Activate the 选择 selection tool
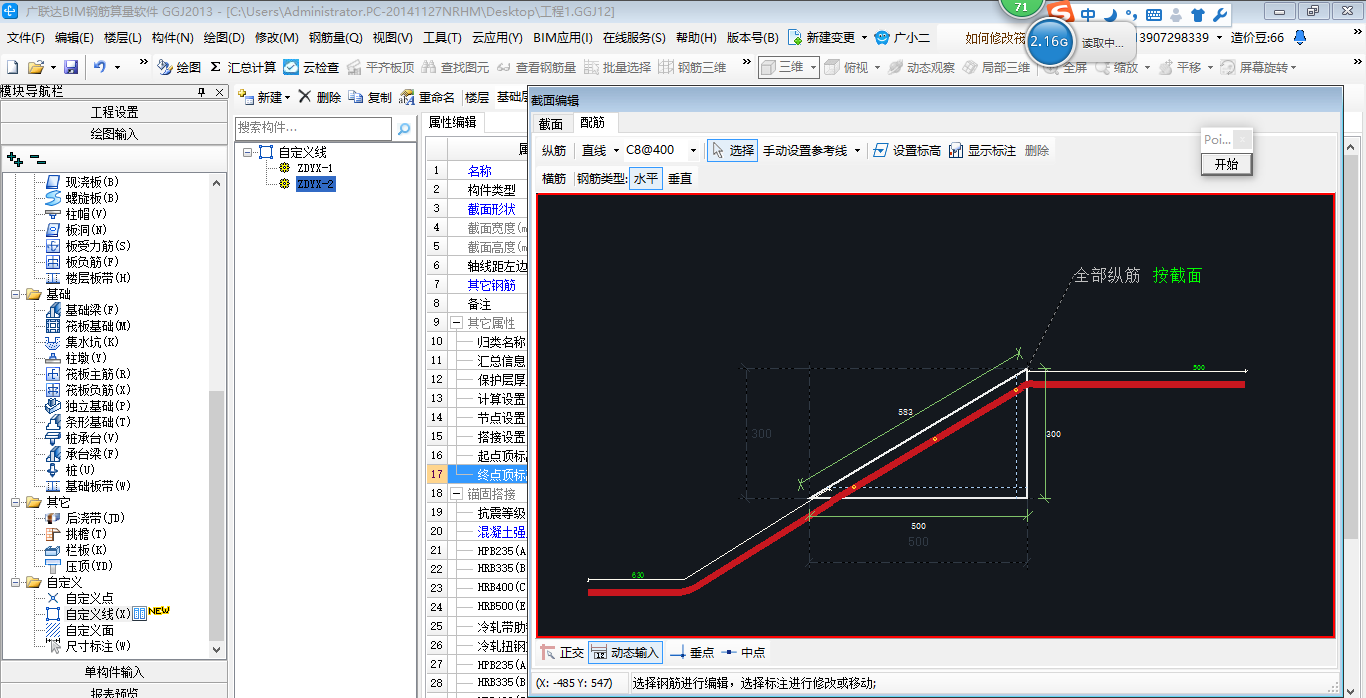 (x=732, y=150)
